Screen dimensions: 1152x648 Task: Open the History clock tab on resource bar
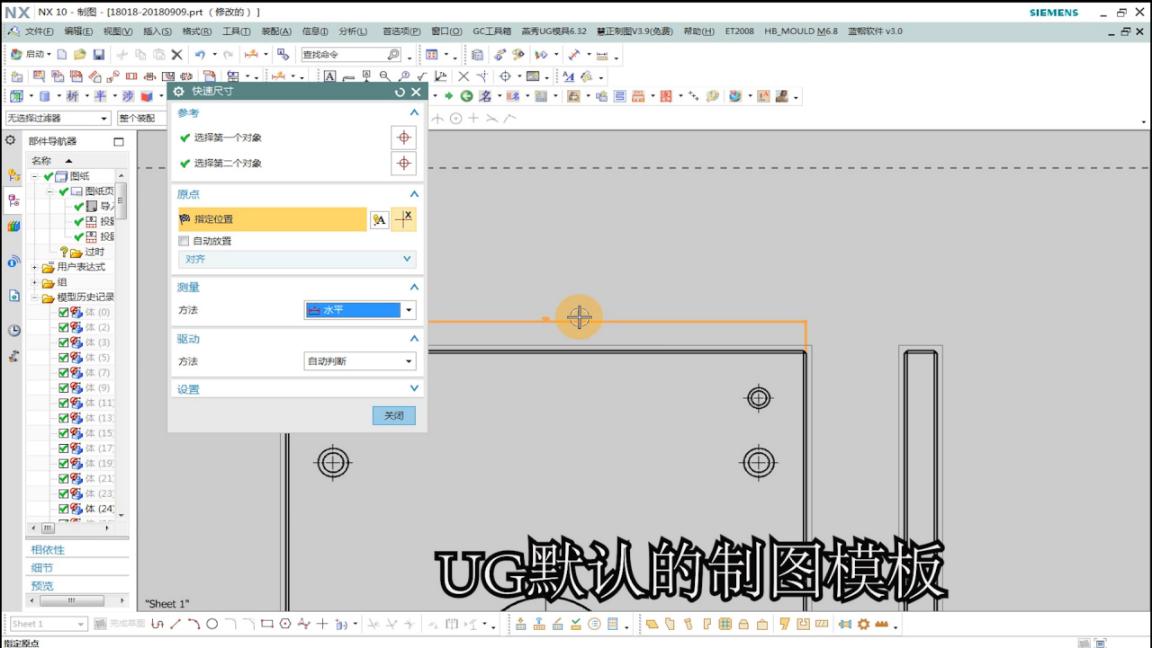(x=14, y=330)
